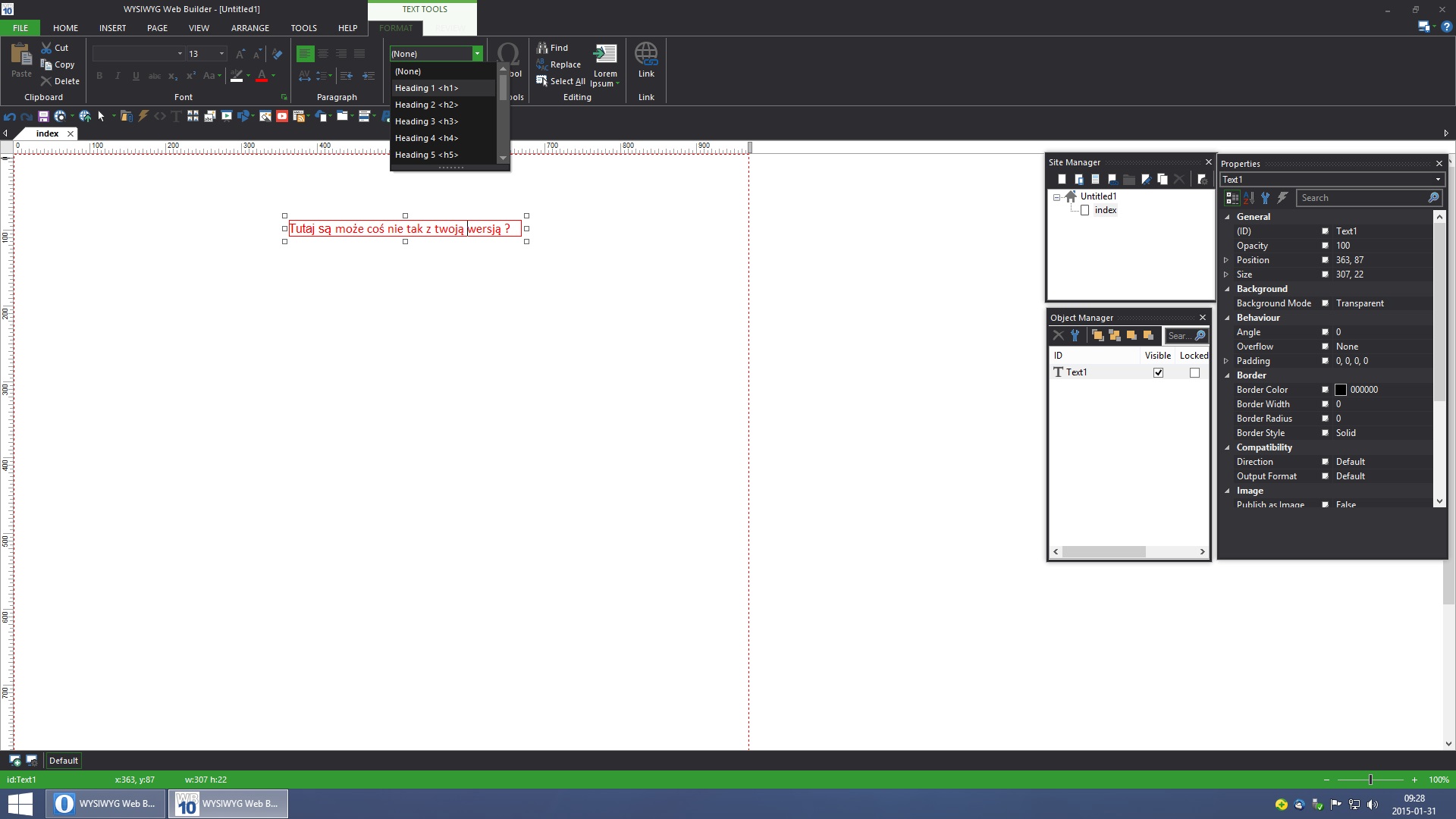
Task: Click the Find binoculars icon
Action: [x=542, y=48]
